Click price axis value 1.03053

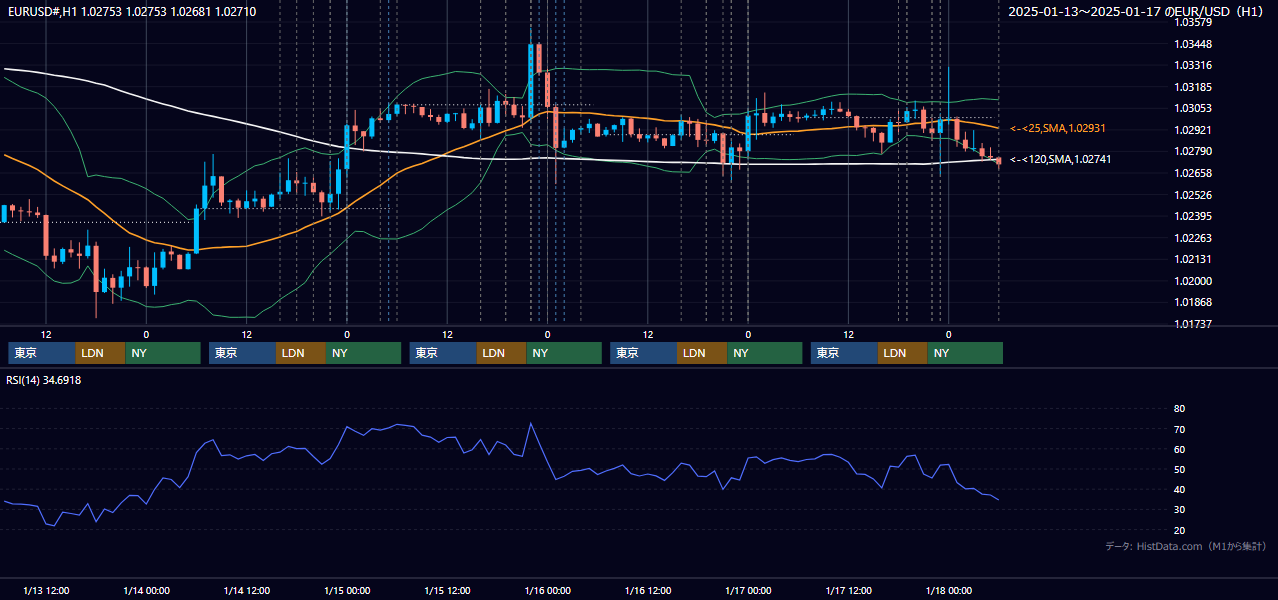click(1192, 108)
